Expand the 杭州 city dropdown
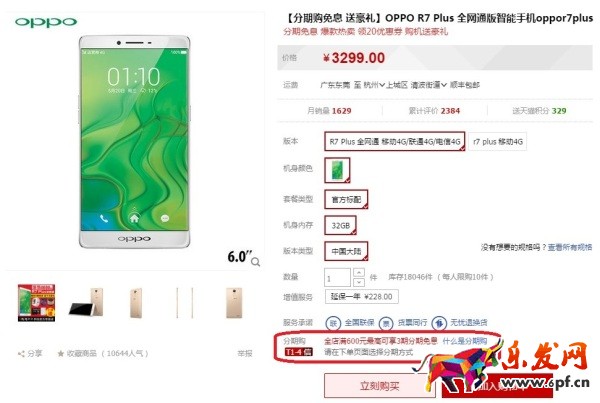 [374, 85]
